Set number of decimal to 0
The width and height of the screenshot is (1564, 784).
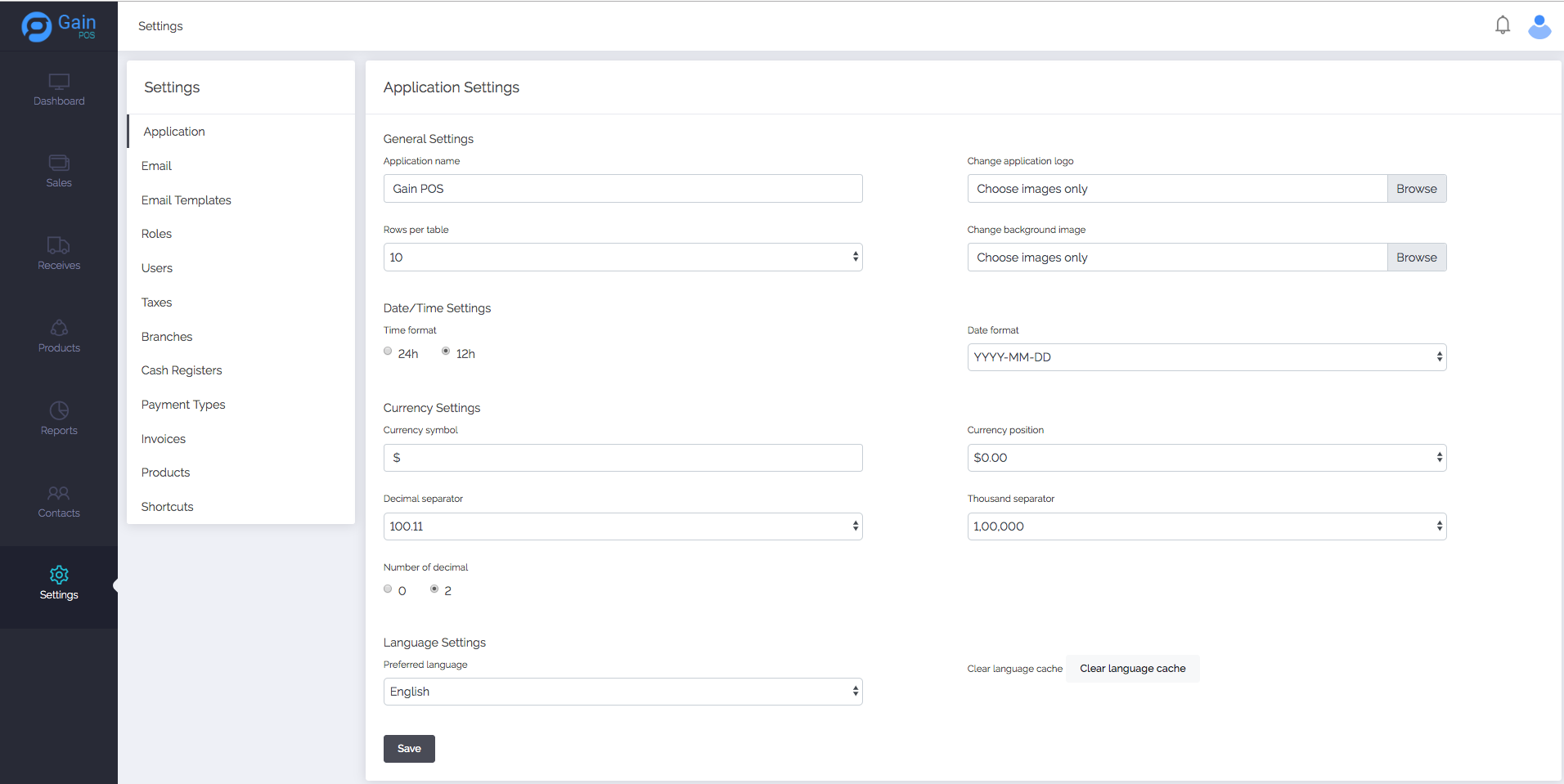point(388,589)
